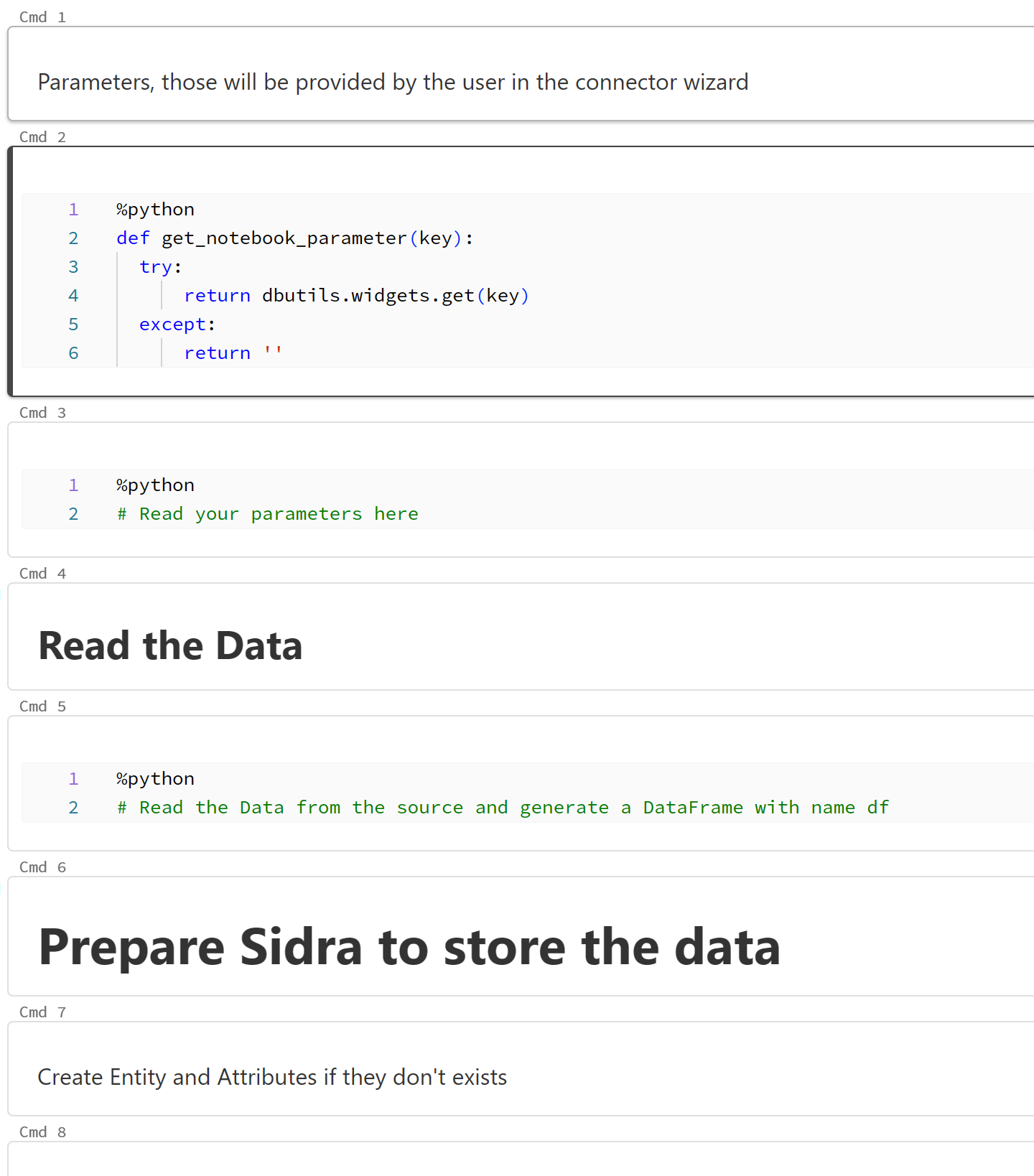Viewport: 1034px width, 1176px height.
Task: Place cursor on the except: line
Action: point(177,325)
